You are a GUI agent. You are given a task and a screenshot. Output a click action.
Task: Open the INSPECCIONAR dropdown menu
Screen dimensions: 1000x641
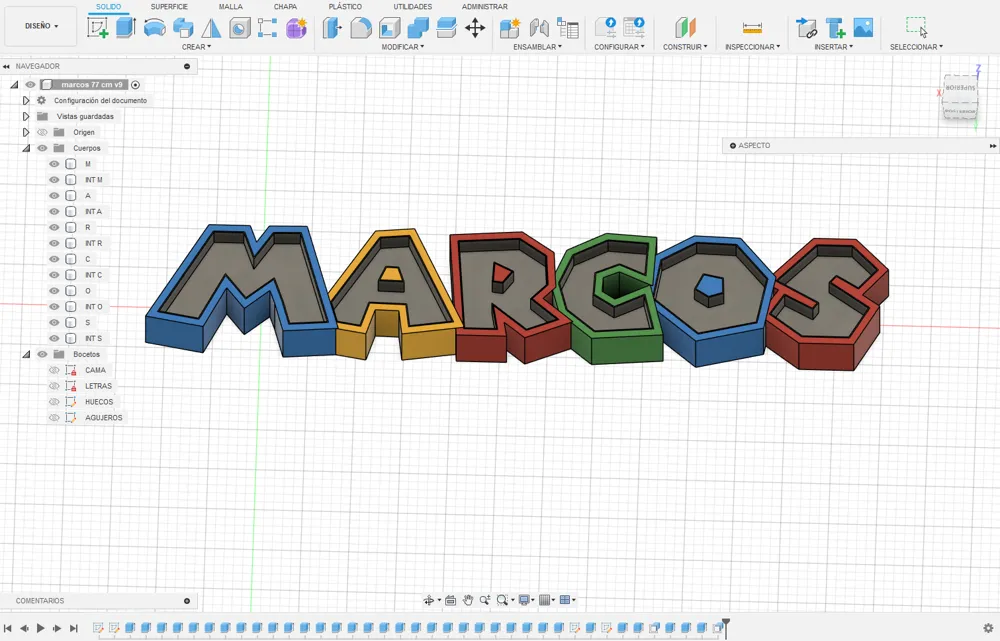(753, 47)
